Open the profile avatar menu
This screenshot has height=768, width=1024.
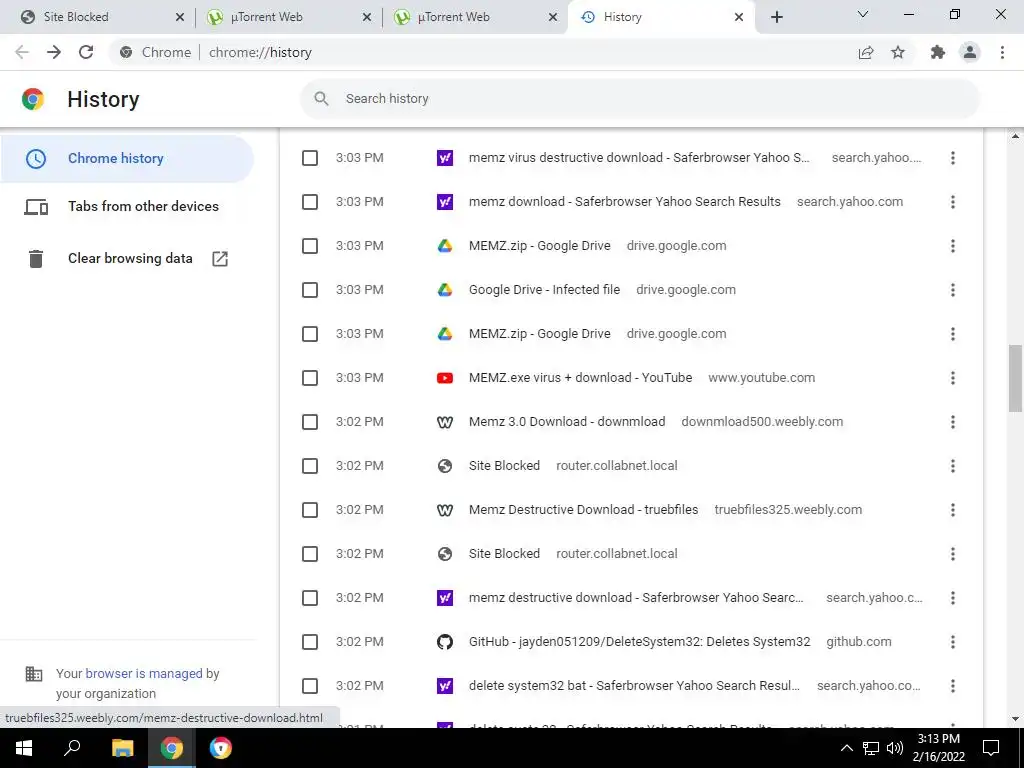(970, 52)
